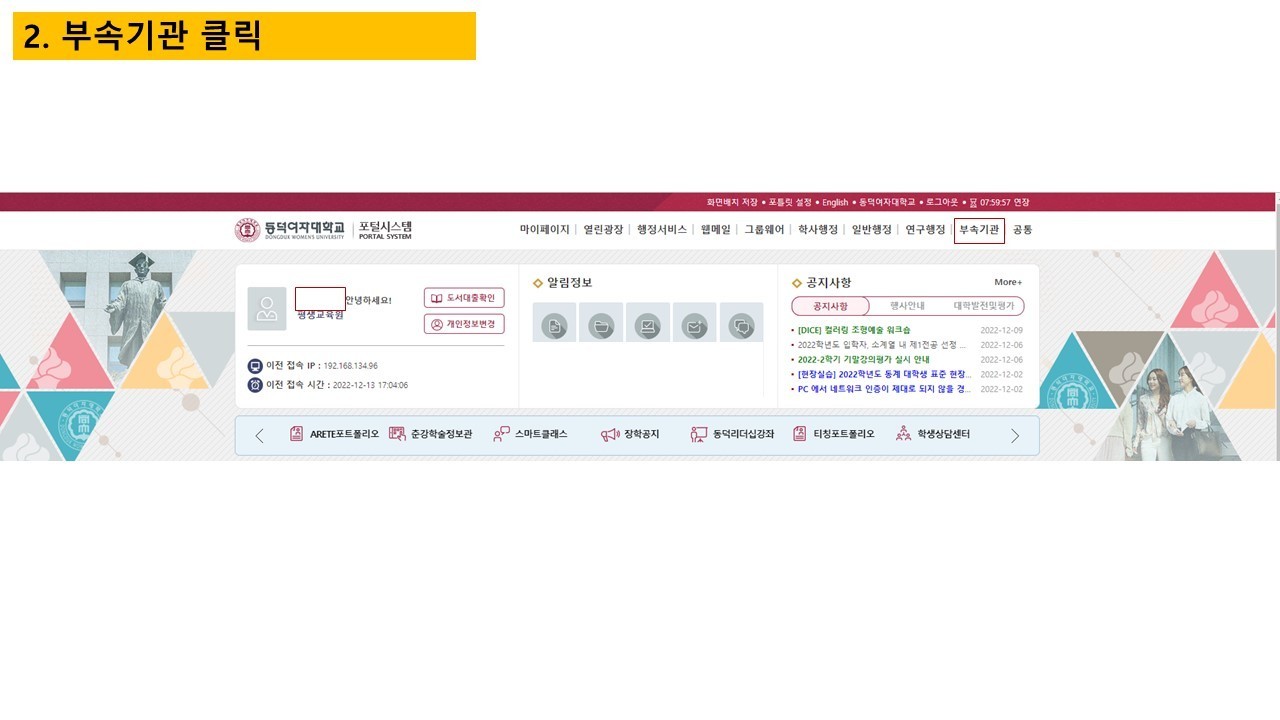
Task: Open ARETE포트폴리오 shortcut
Action: tap(335, 435)
